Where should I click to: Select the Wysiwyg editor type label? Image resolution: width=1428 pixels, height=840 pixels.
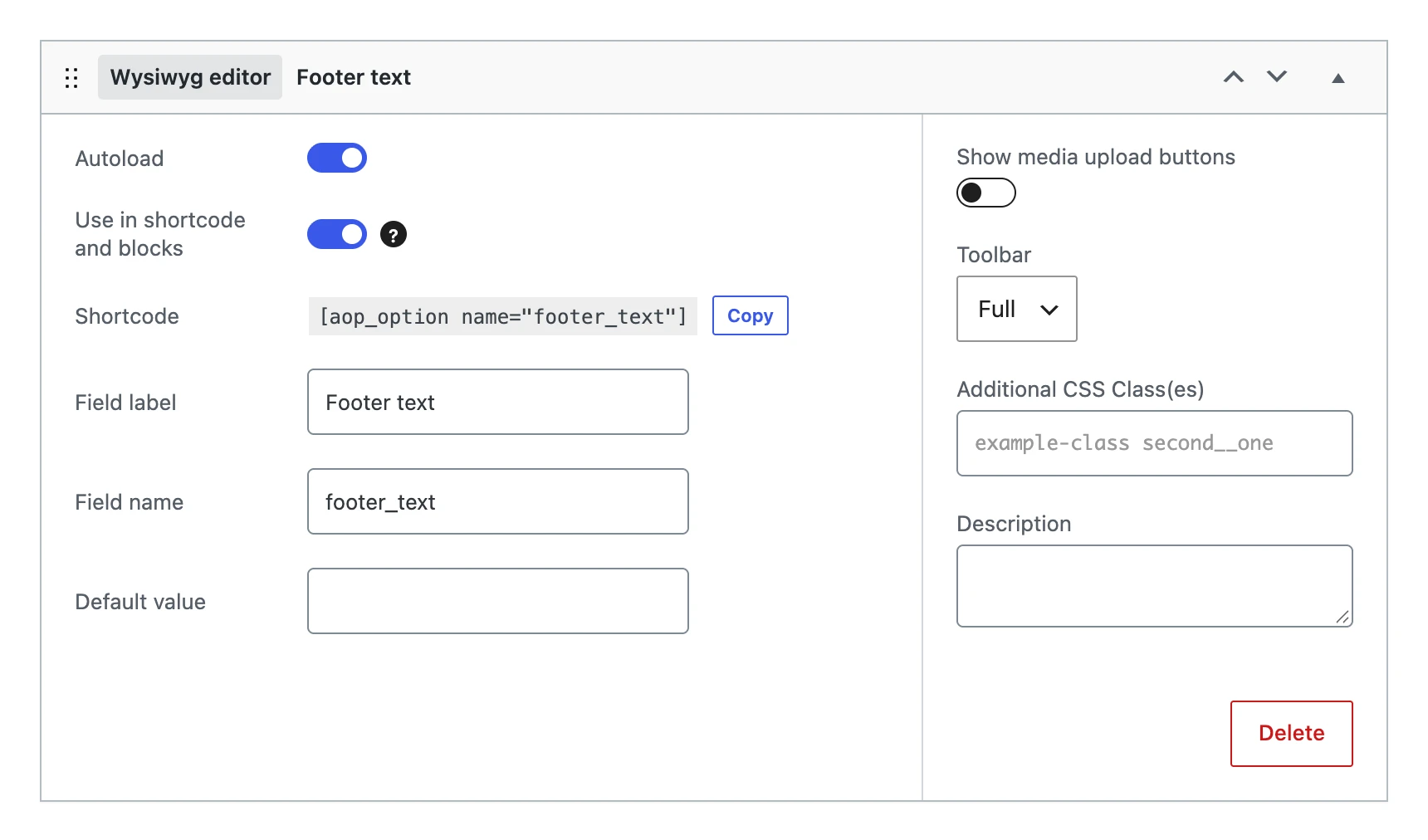pos(190,77)
